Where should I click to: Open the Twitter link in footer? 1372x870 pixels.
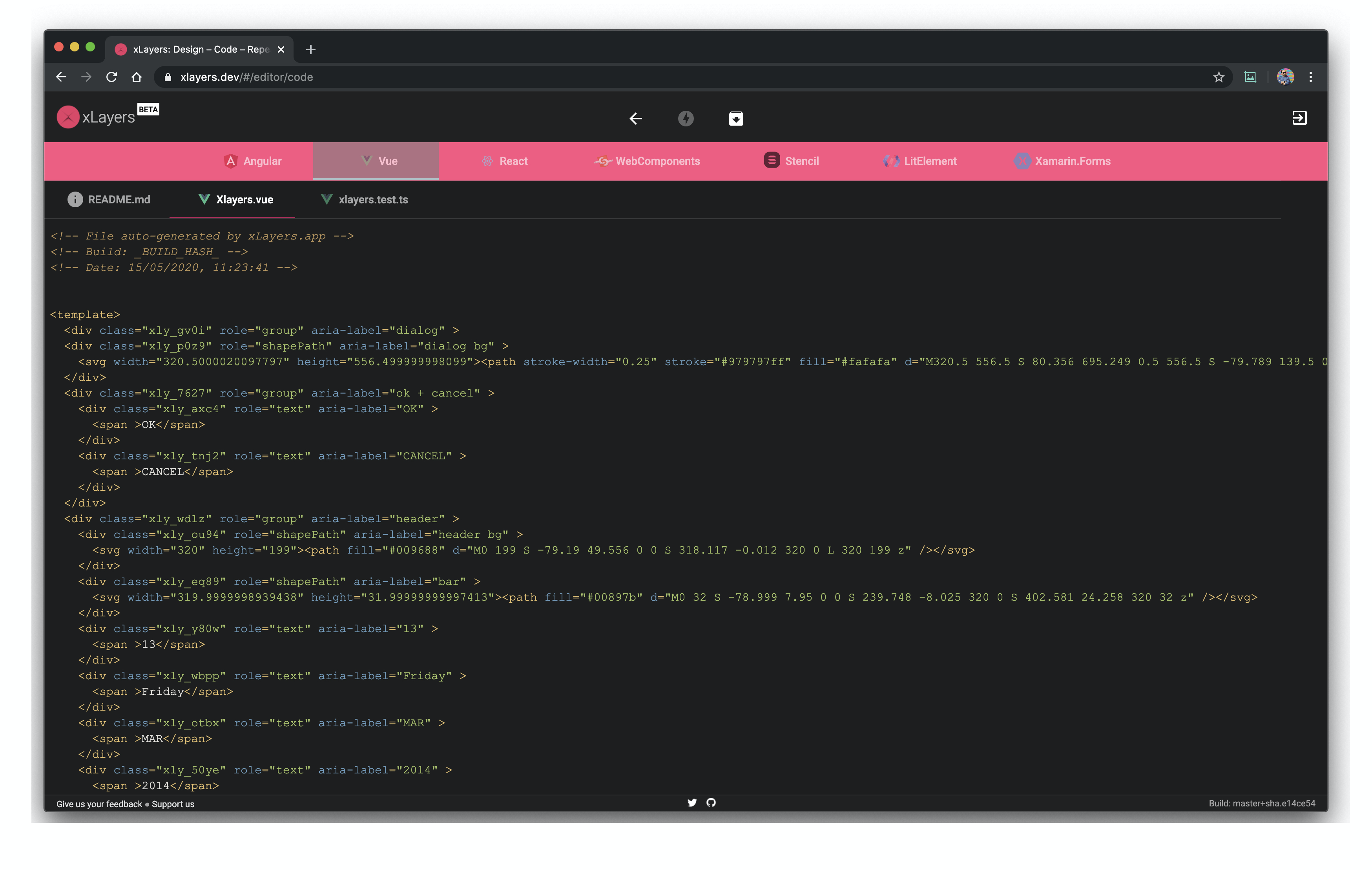click(x=692, y=803)
